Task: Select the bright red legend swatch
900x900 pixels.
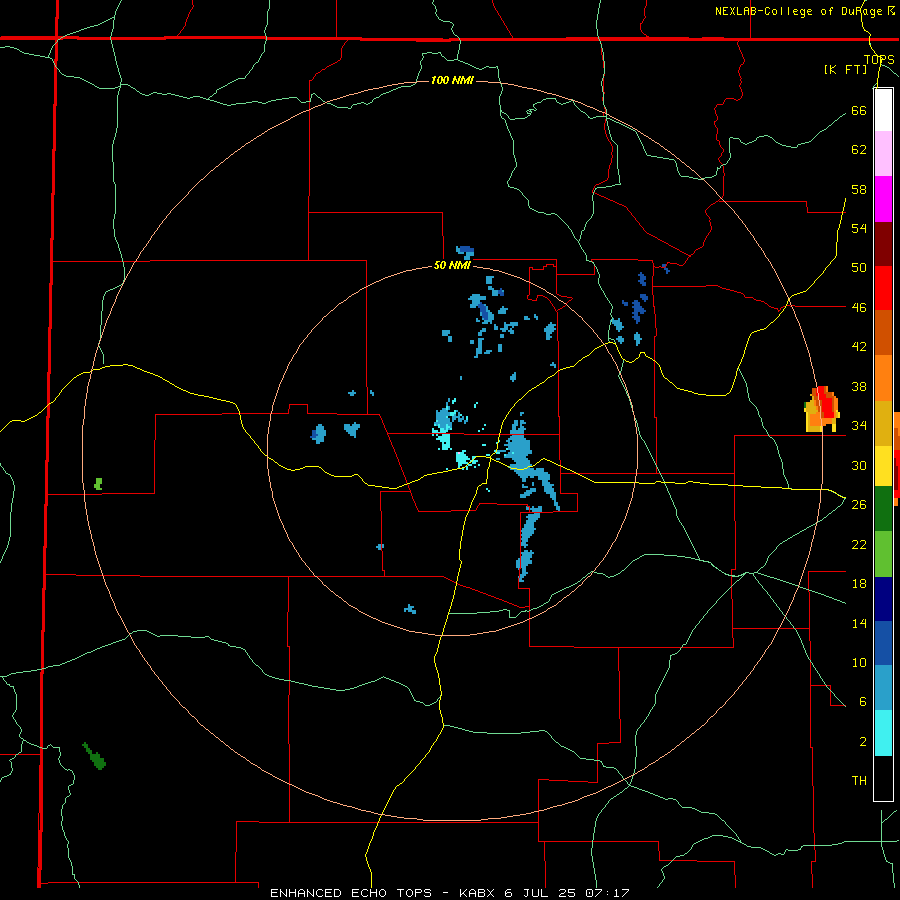Action: tap(883, 288)
